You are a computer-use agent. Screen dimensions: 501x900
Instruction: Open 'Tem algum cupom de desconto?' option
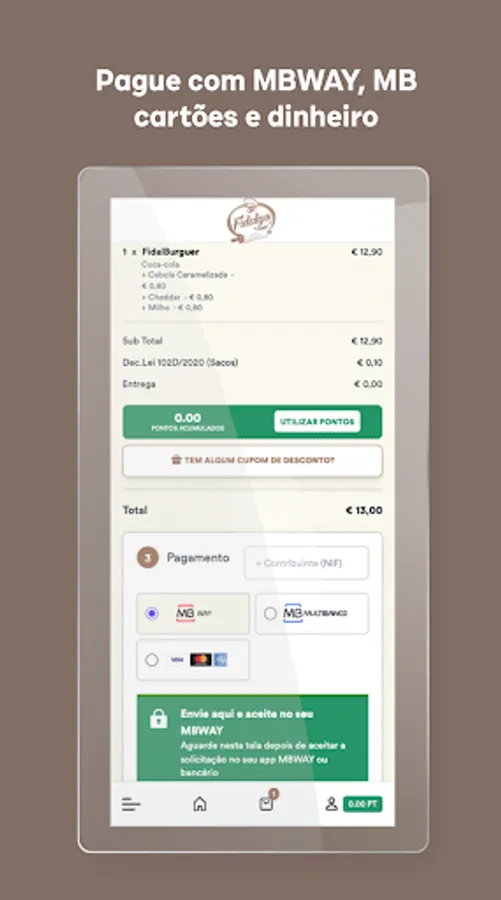pyautogui.click(x=253, y=460)
